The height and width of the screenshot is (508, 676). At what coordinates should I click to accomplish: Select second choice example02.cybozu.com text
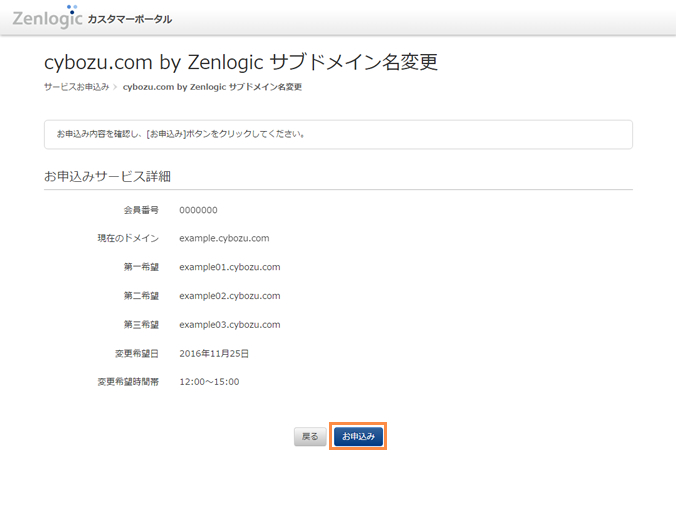point(229,296)
